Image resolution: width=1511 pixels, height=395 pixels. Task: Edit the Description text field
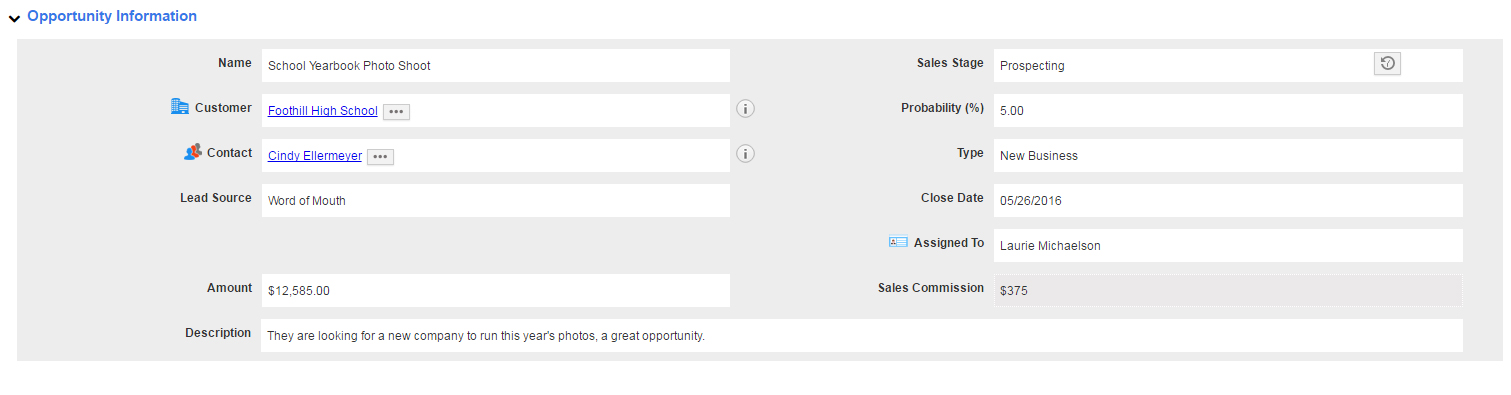pyautogui.click(x=862, y=335)
